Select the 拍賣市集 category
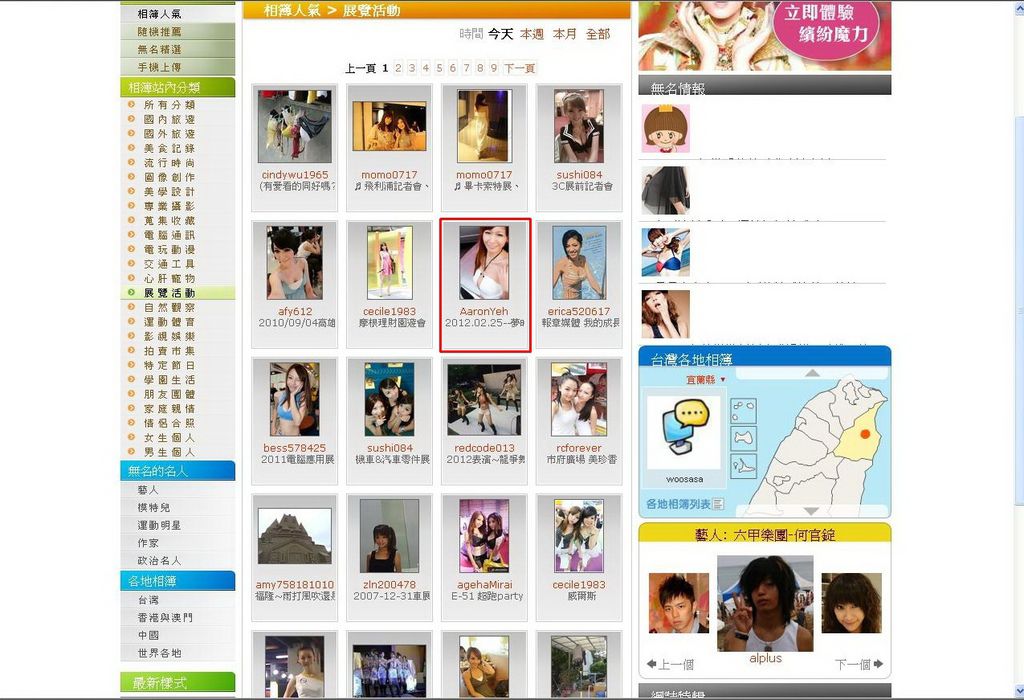 169,351
